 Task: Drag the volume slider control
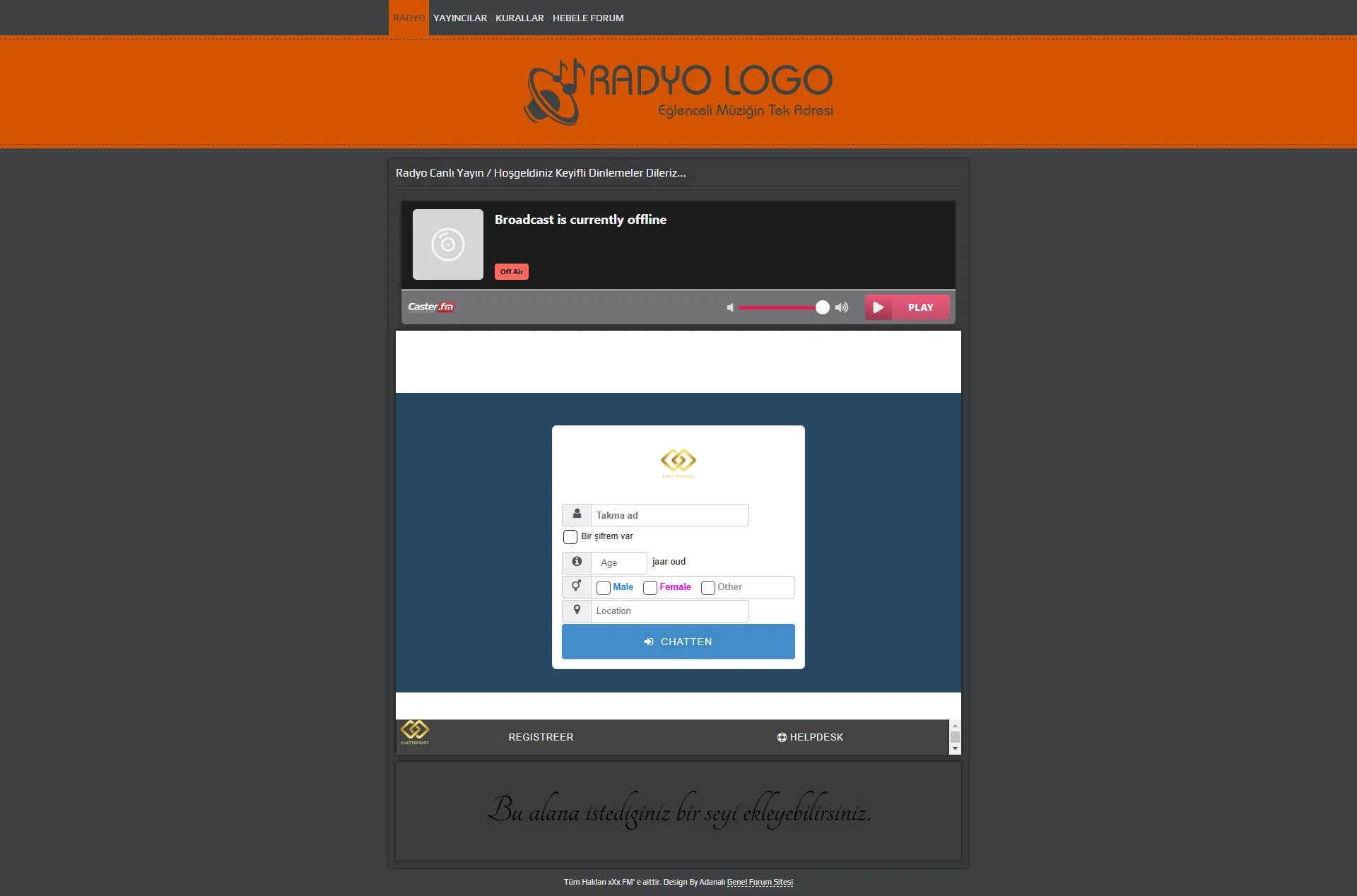click(822, 307)
